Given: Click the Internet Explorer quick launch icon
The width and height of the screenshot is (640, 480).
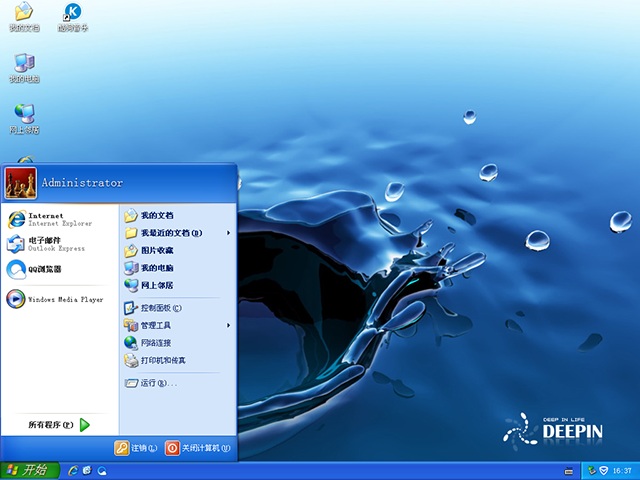Looking at the screenshot, I should (x=74, y=470).
